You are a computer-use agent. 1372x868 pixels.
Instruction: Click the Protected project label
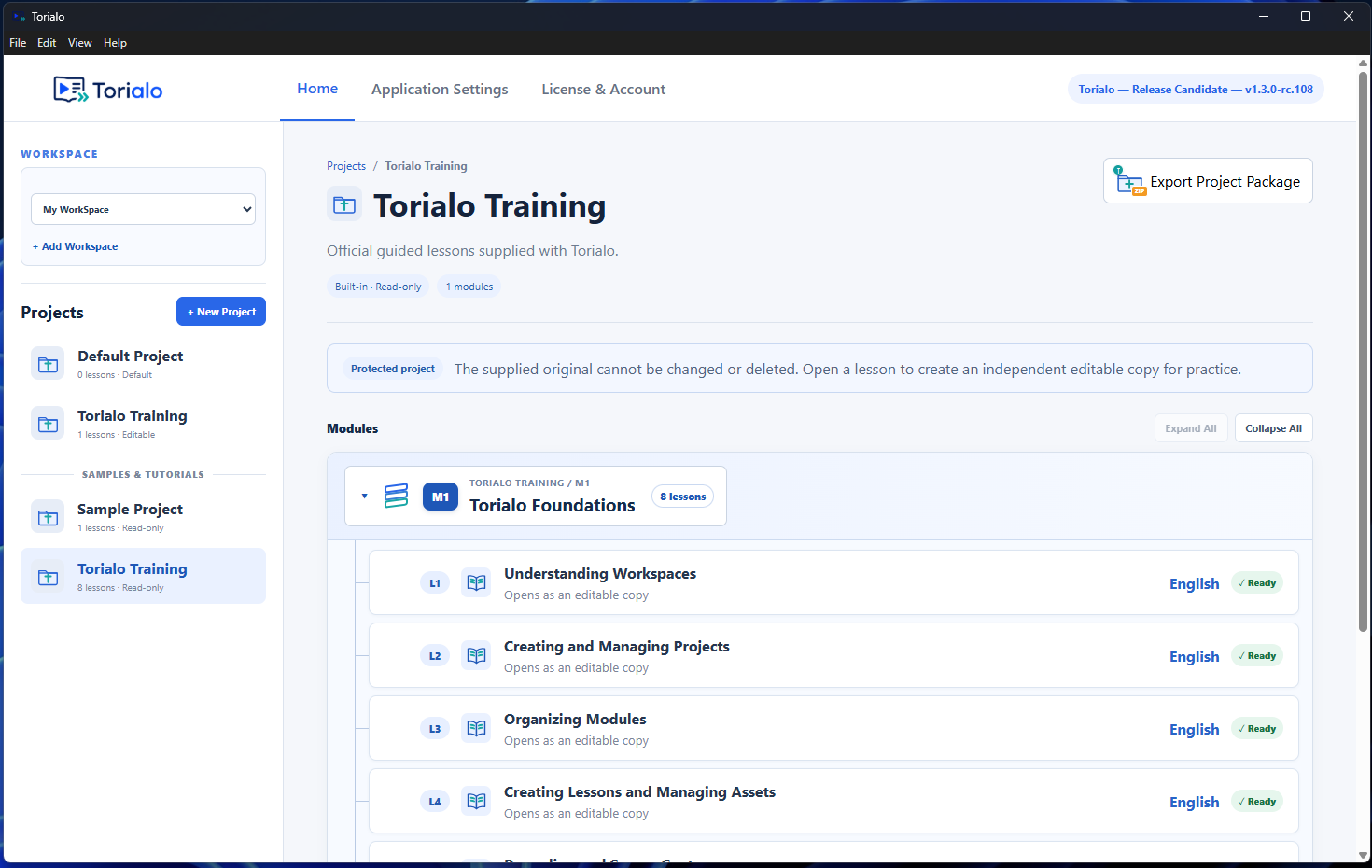[x=393, y=369]
